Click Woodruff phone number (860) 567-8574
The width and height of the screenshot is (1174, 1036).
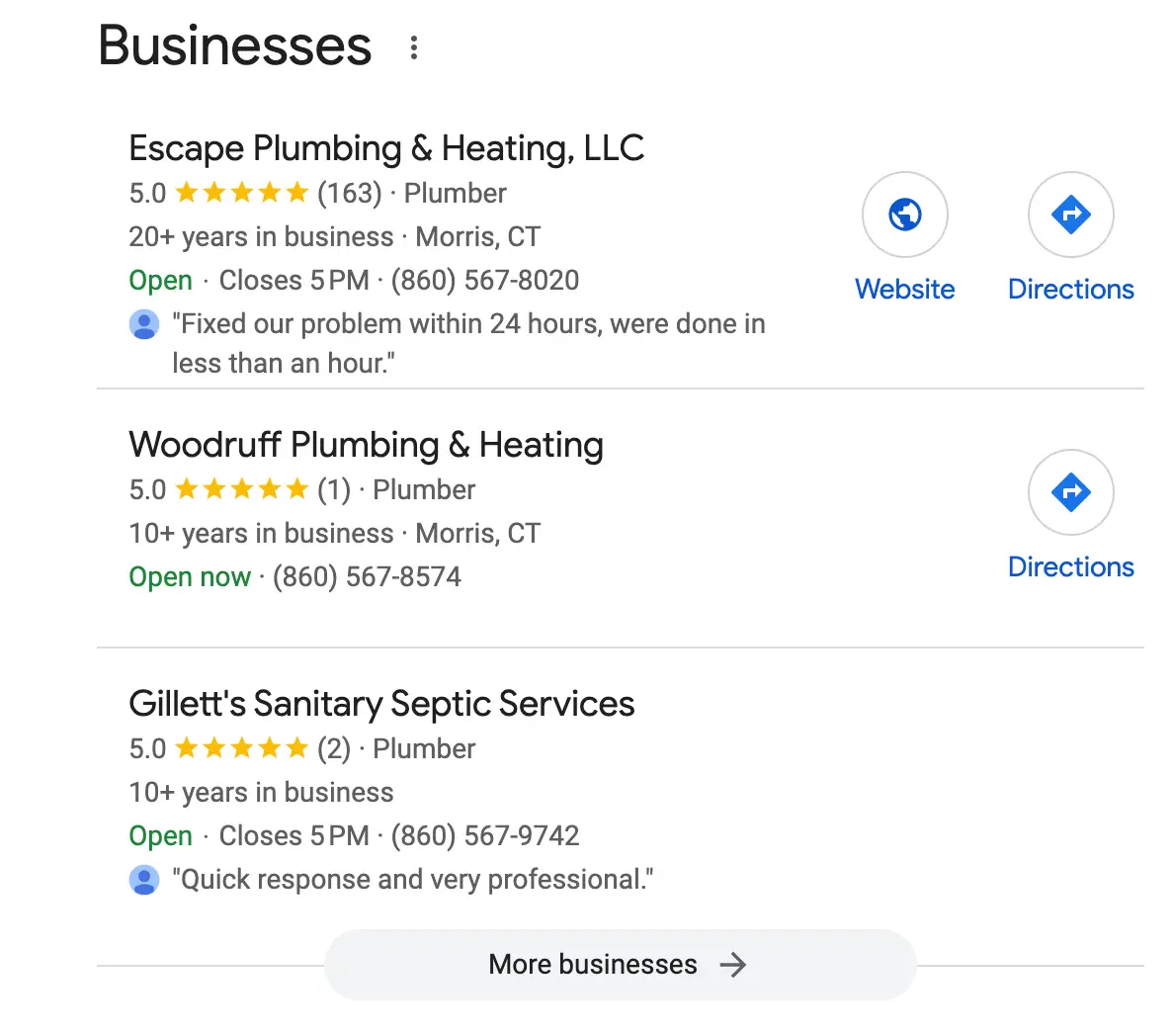click(367, 577)
